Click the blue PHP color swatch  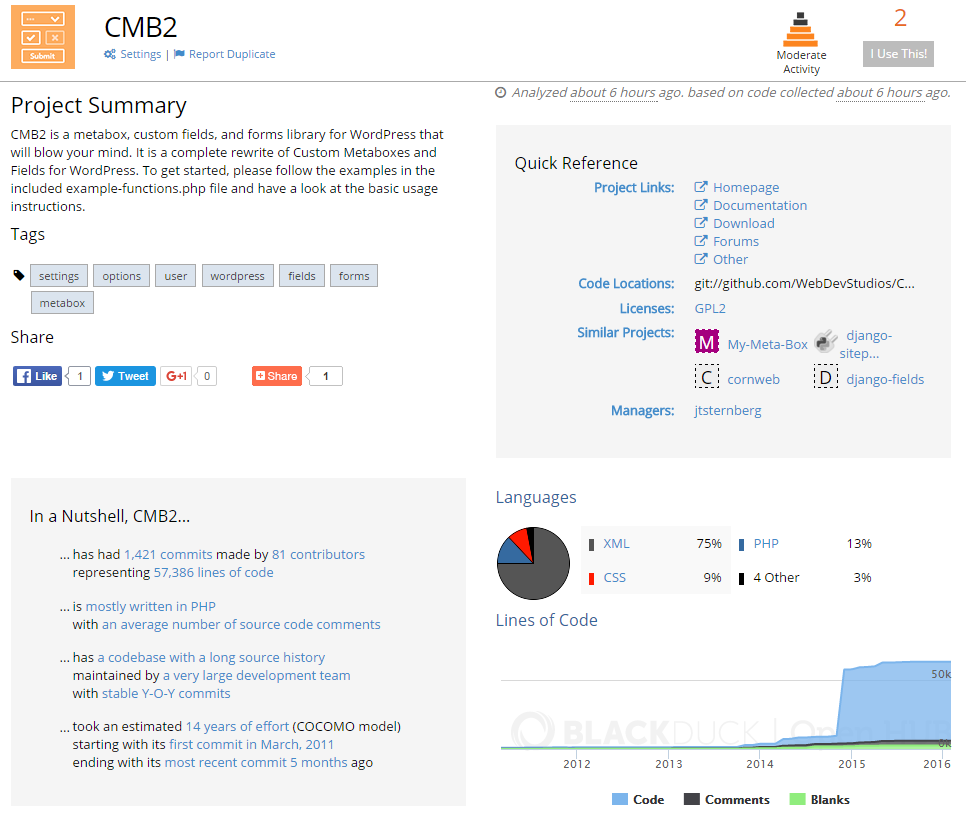[x=741, y=545]
